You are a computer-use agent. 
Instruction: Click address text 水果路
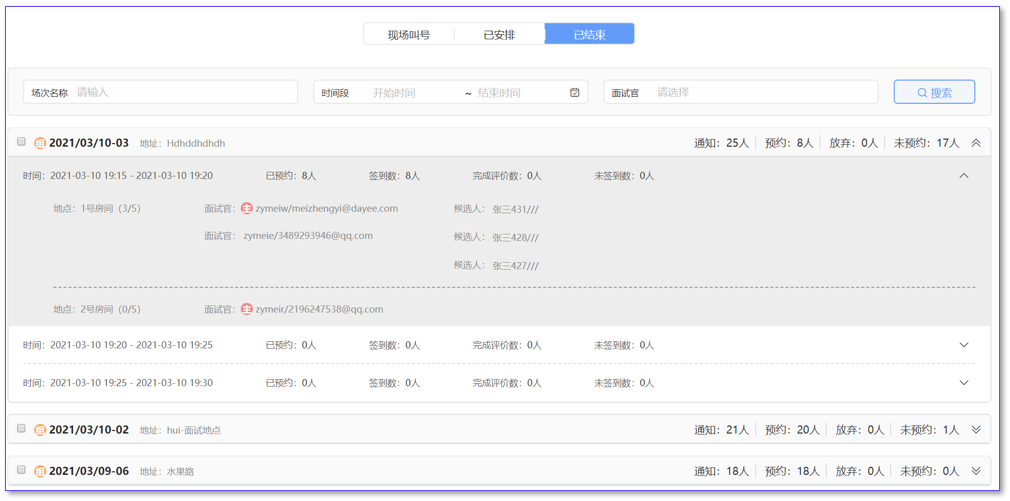180,472
